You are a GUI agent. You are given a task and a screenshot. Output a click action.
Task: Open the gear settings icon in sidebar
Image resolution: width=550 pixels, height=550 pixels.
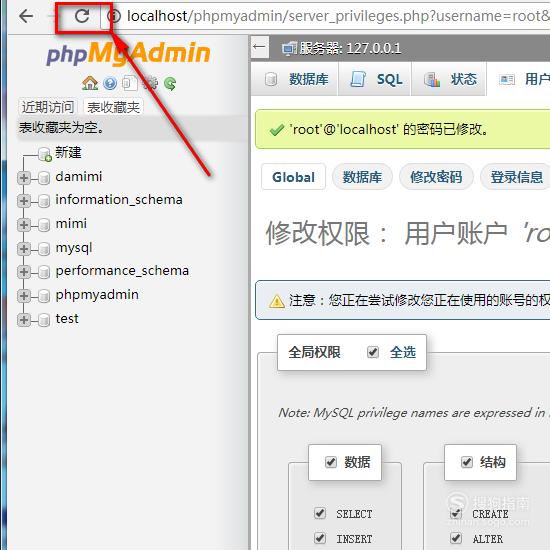[x=151, y=83]
